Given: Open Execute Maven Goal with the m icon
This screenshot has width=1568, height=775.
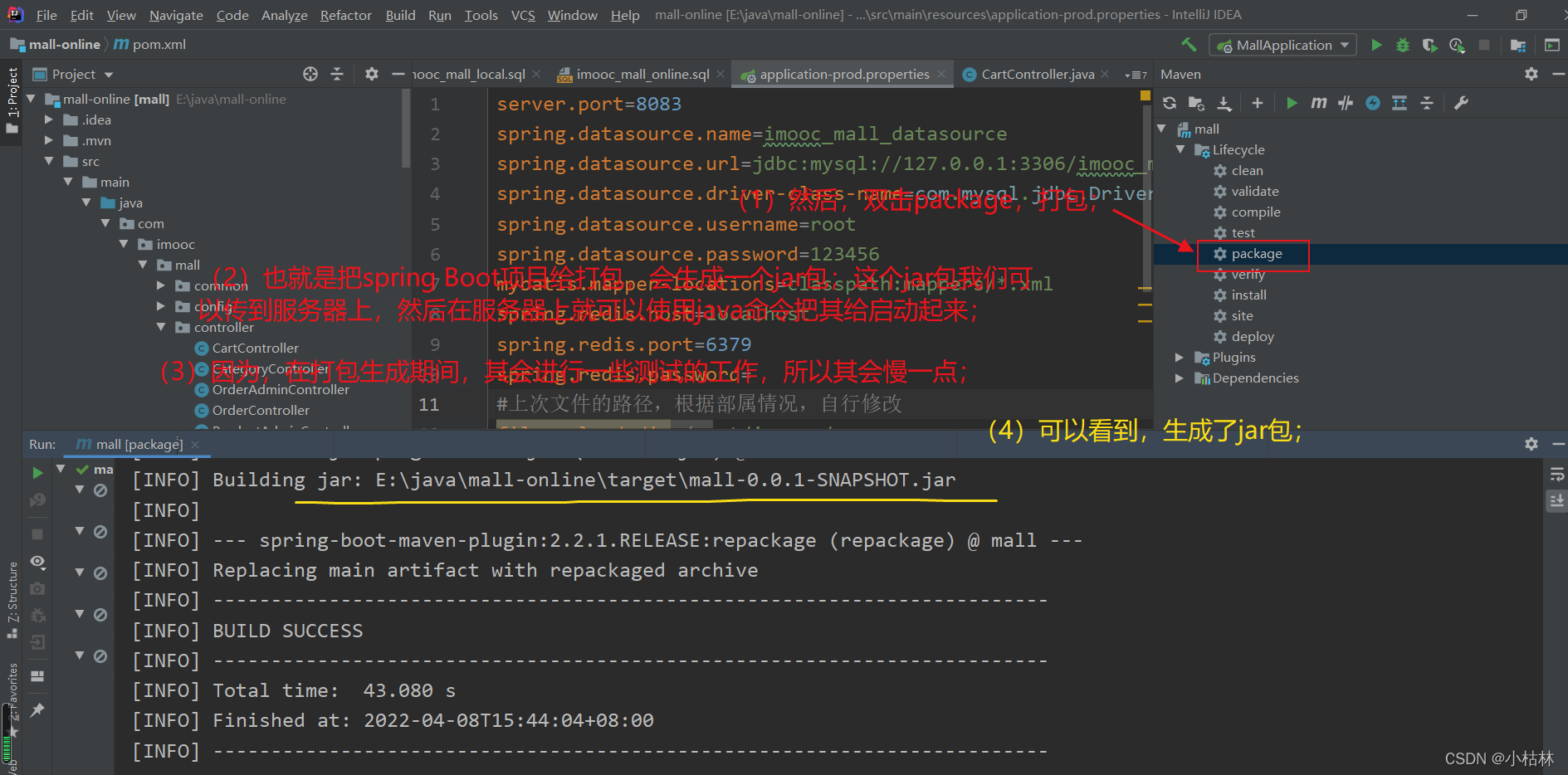Looking at the screenshot, I should [x=1318, y=103].
